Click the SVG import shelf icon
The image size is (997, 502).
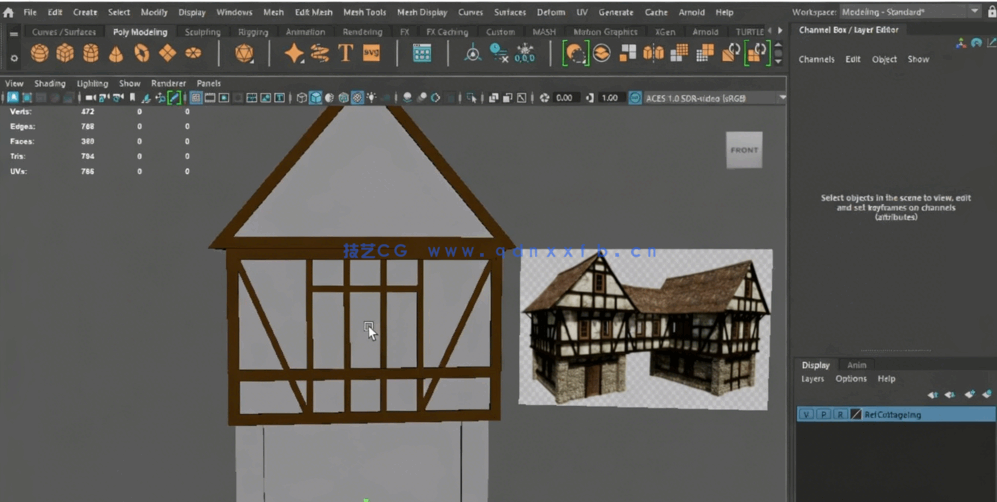[x=371, y=53]
